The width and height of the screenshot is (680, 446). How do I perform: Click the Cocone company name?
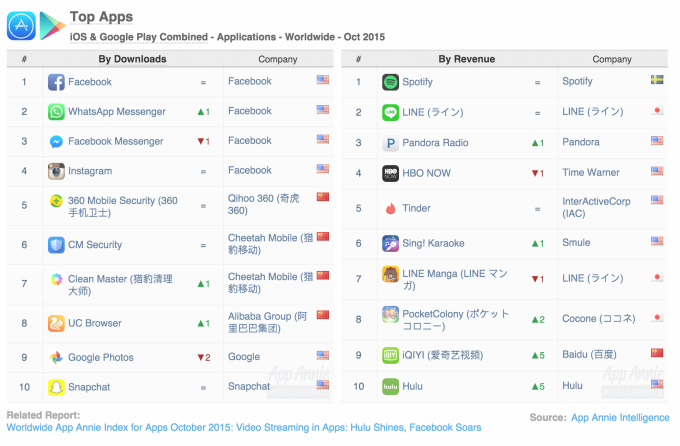(x=598, y=319)
